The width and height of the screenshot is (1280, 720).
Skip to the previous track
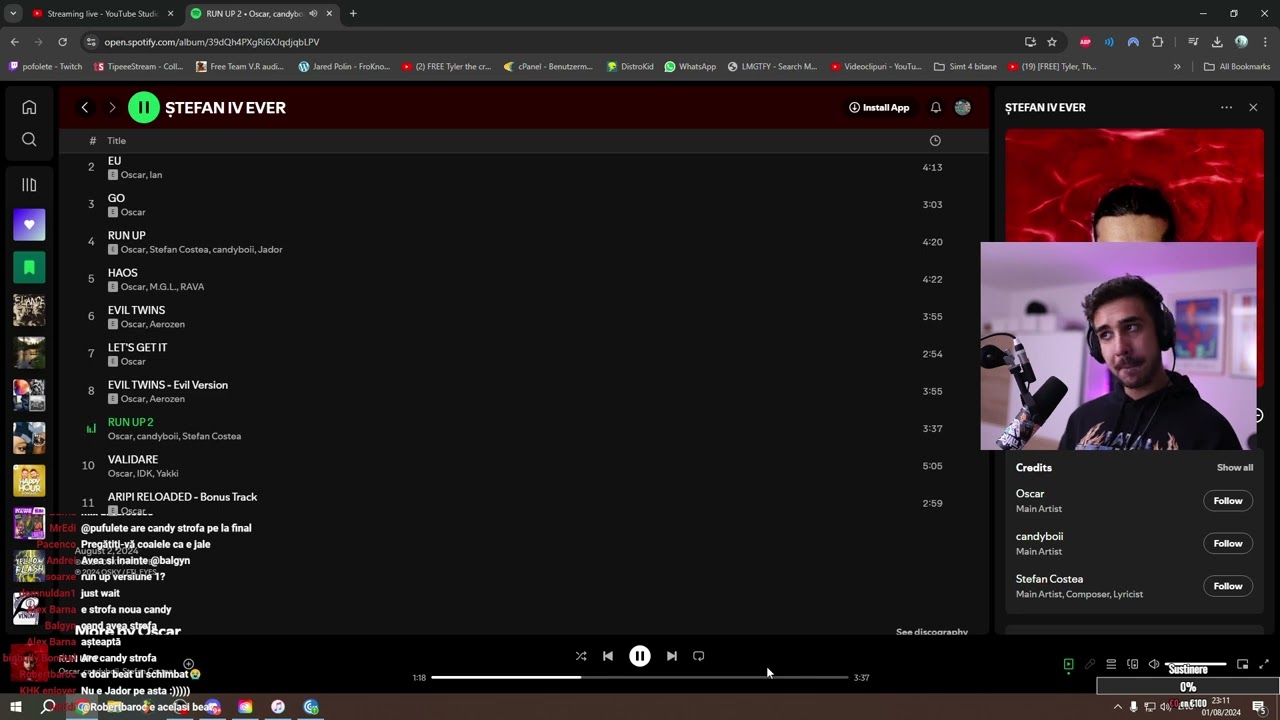tap(608, 656)
